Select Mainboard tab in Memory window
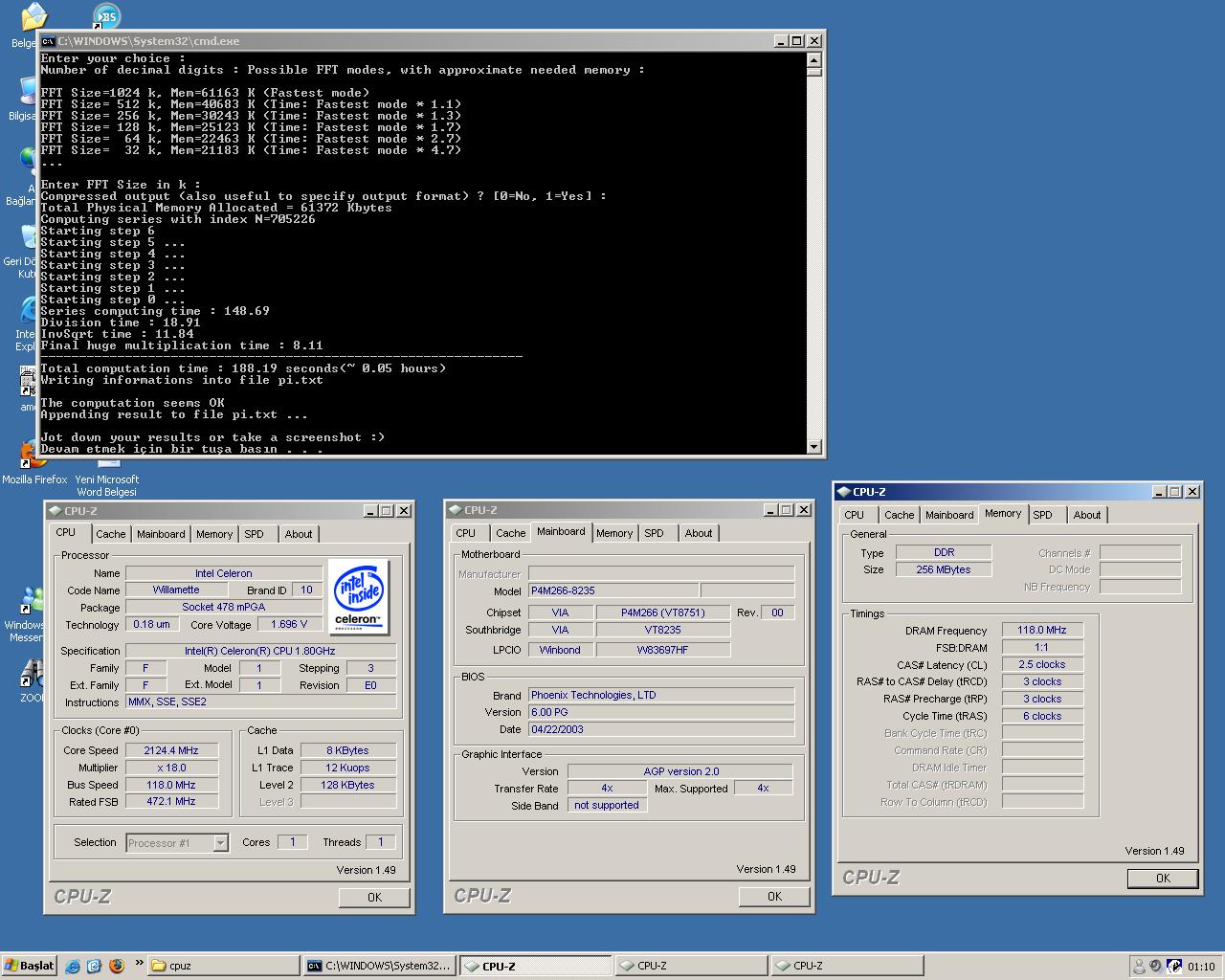This screenshot has height=980, width=1225. pos(949,515)
